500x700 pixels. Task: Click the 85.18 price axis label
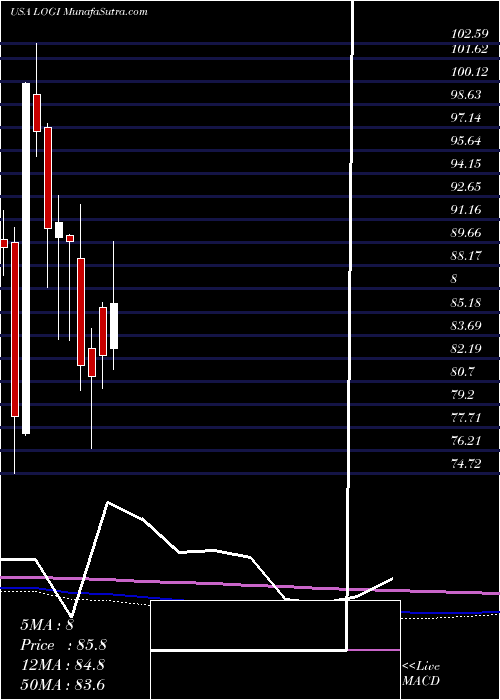pos(466,303)
